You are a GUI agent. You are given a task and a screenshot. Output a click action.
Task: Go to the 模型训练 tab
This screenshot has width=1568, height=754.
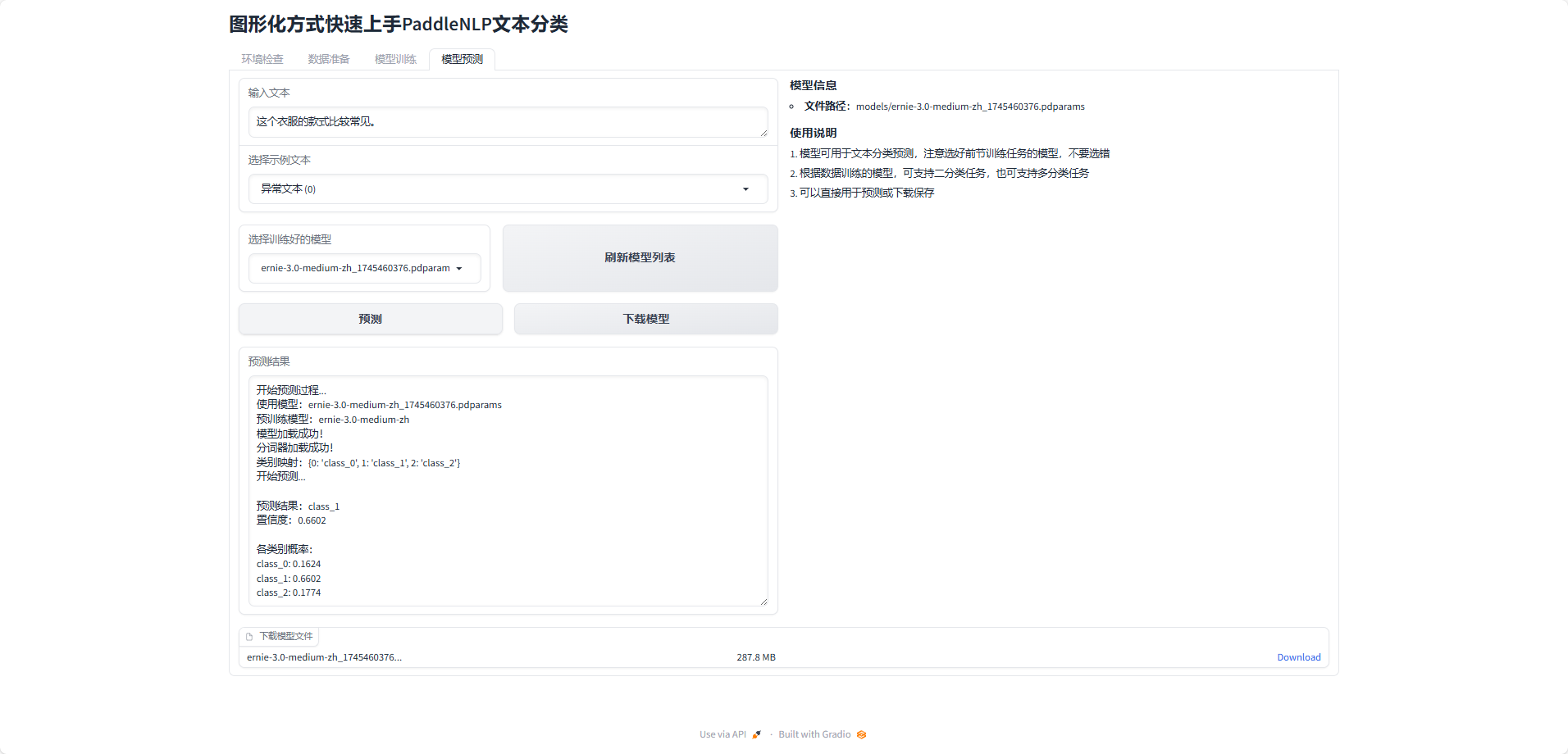coord(395,59)
